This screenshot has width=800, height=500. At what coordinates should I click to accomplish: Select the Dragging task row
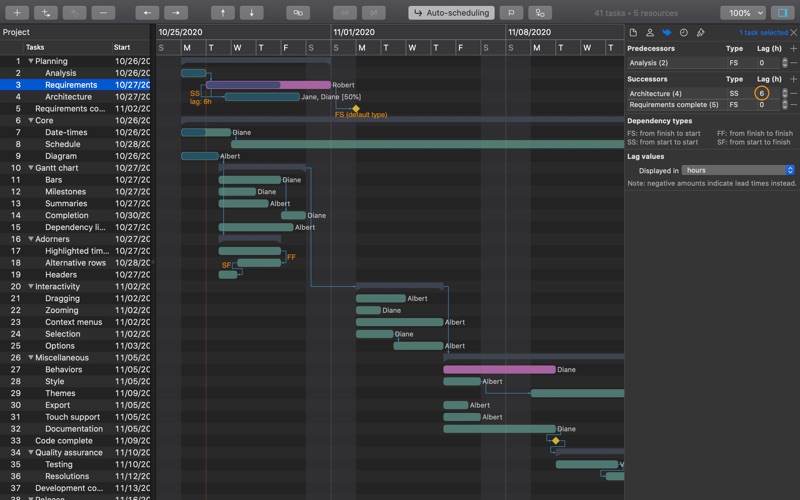75,298
